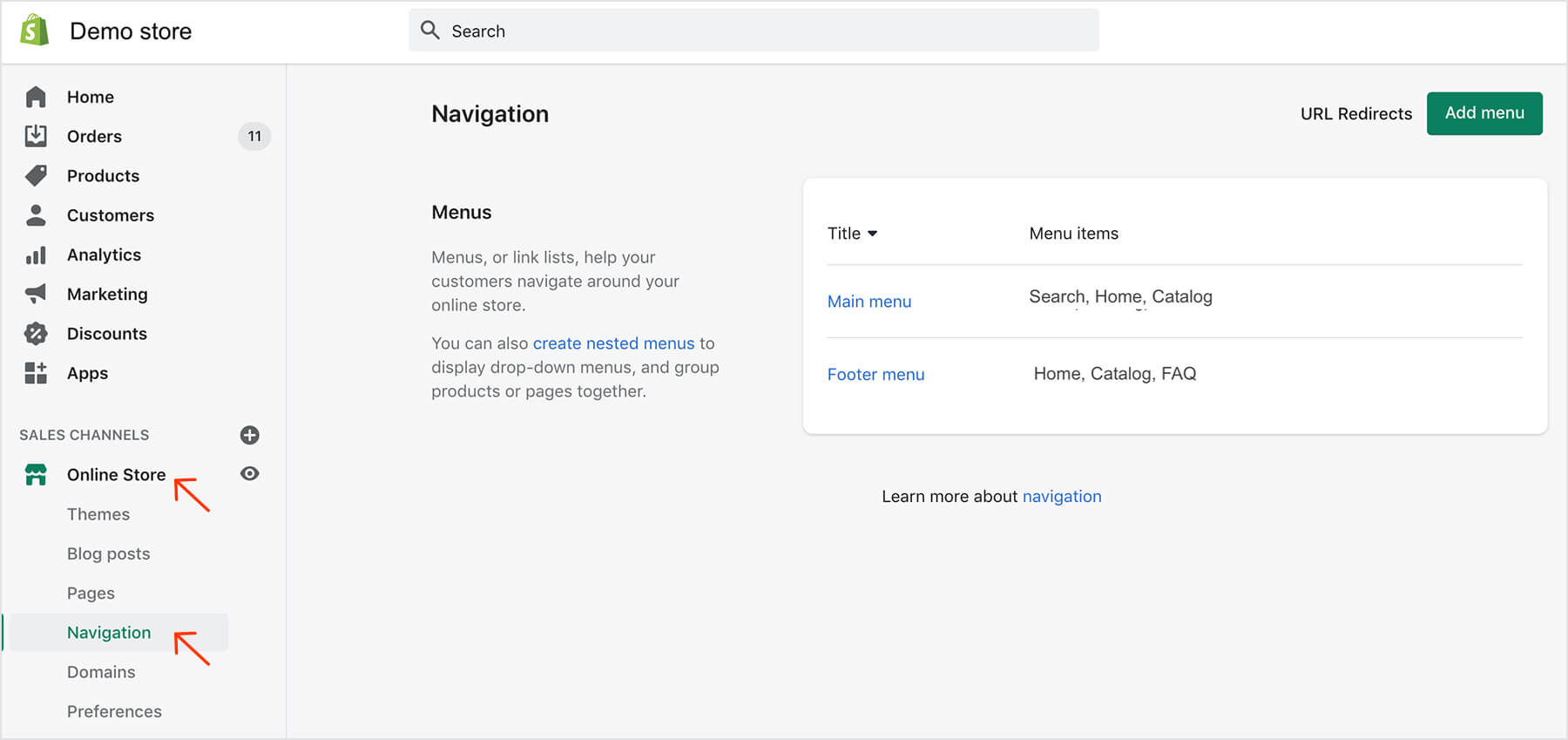Image resolution: width=1568 pixels, height=740 pixels.
Task: Click the Analytics bar chart icon
Action: pos(36,255)
